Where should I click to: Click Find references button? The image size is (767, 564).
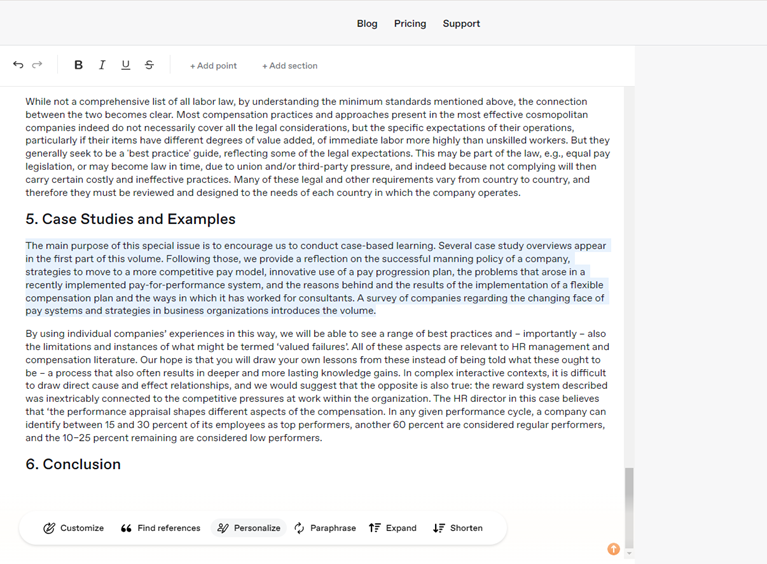160,528
